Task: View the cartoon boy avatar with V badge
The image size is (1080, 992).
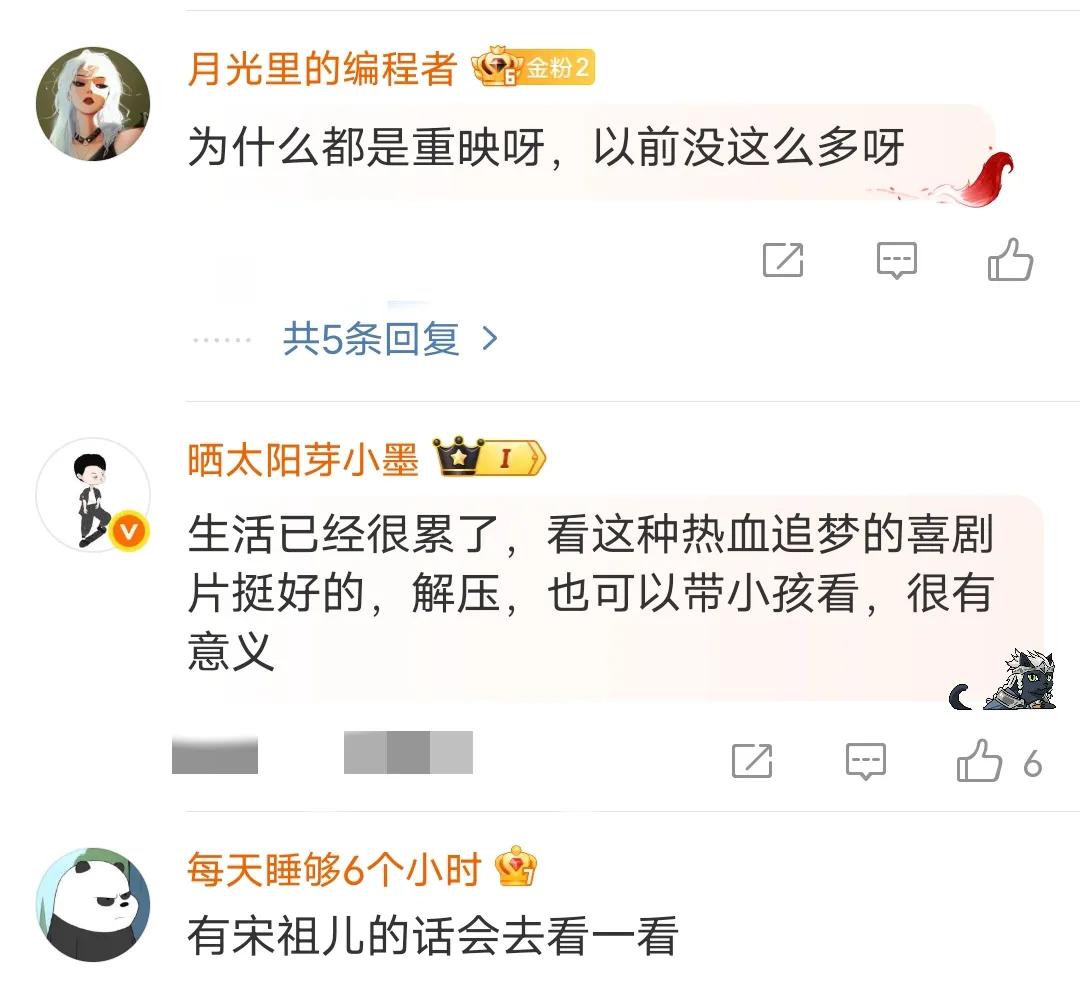Action: point(93,495)
